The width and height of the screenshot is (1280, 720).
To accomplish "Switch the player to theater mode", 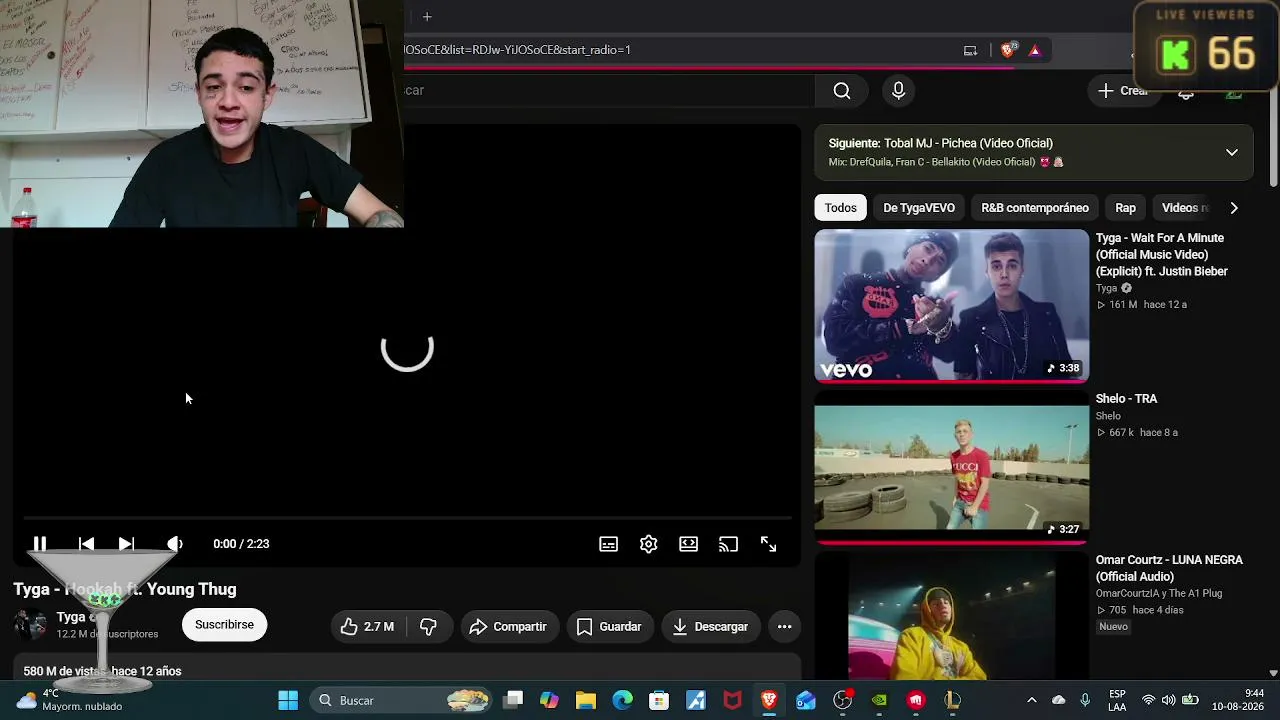I will click(688, 544).
